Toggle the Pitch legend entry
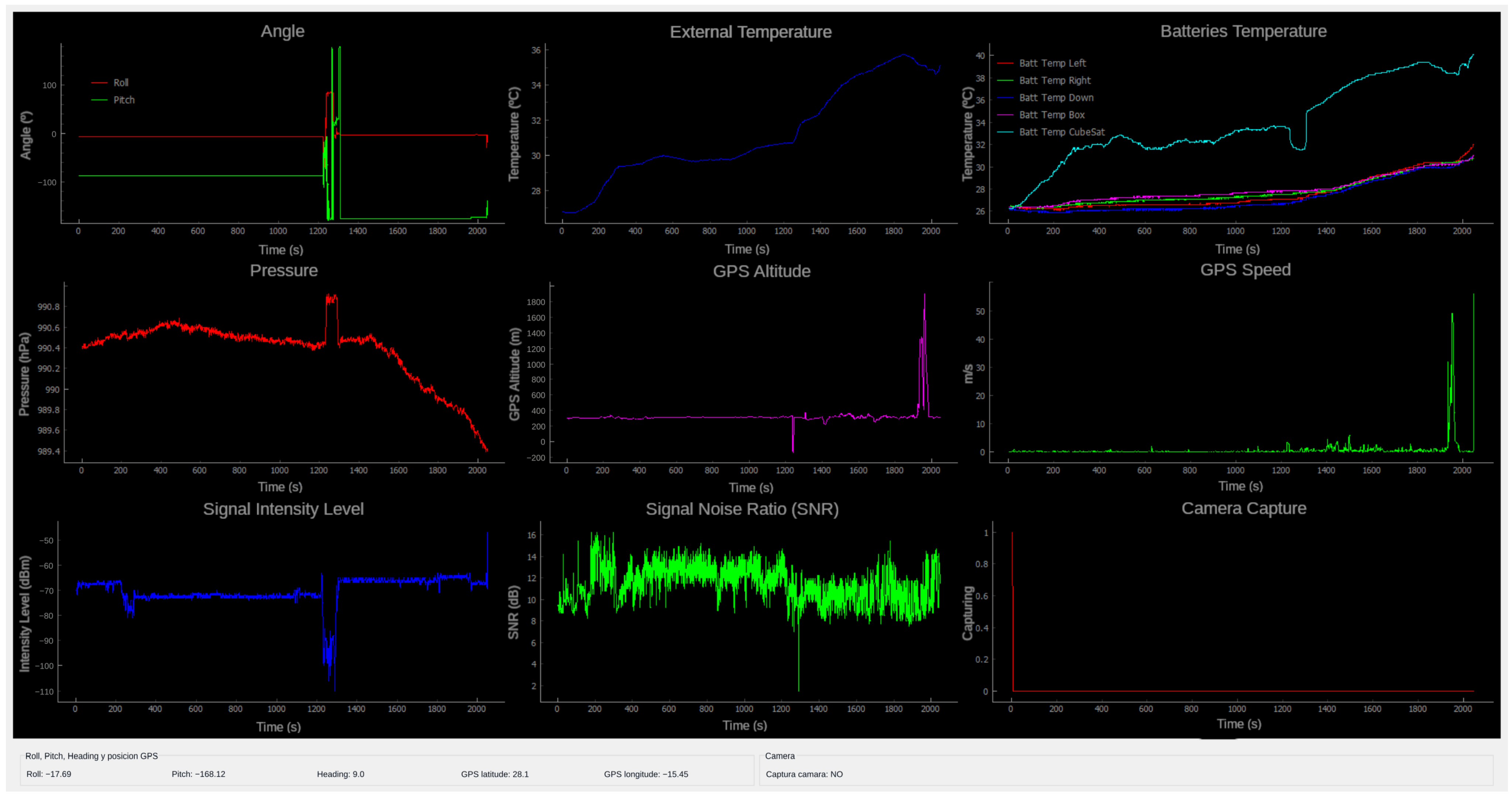This screenshot has width=1512, height=796. coord(123,100)
